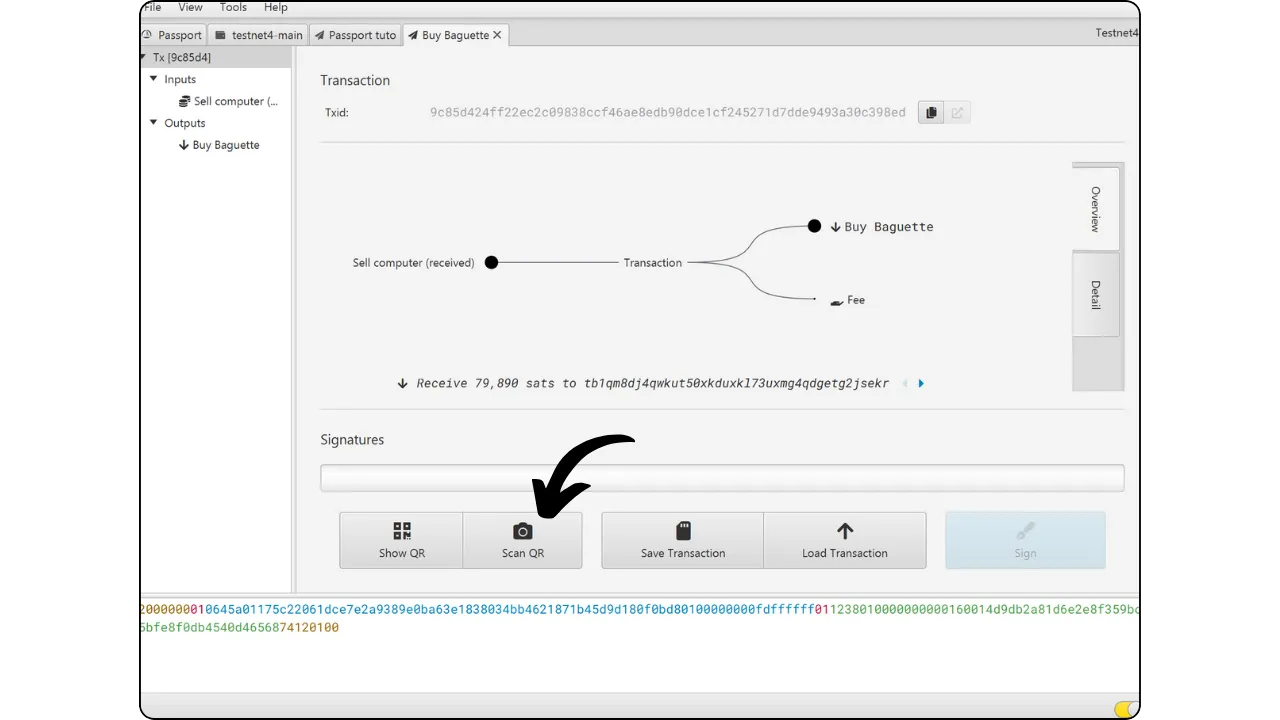Screen dimensions: 1280x720
Task: Click the Show QR button
Action: [x=401, y=541]
